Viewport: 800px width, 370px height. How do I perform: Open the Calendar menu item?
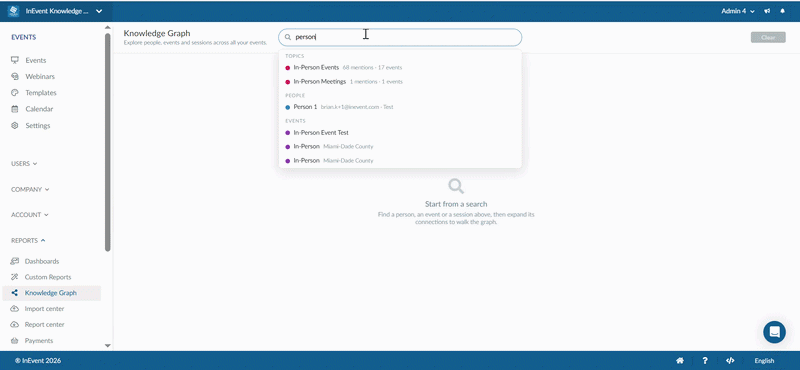(39, 109)
